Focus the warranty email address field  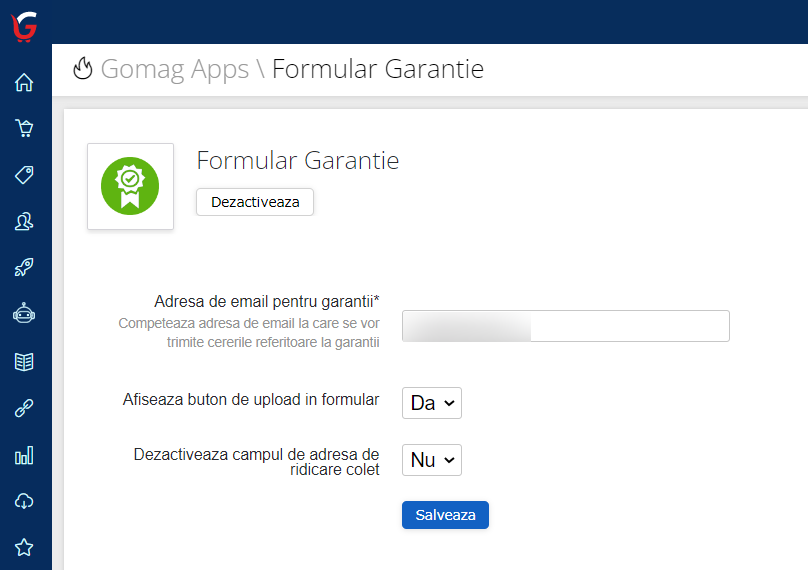[566, 326]
